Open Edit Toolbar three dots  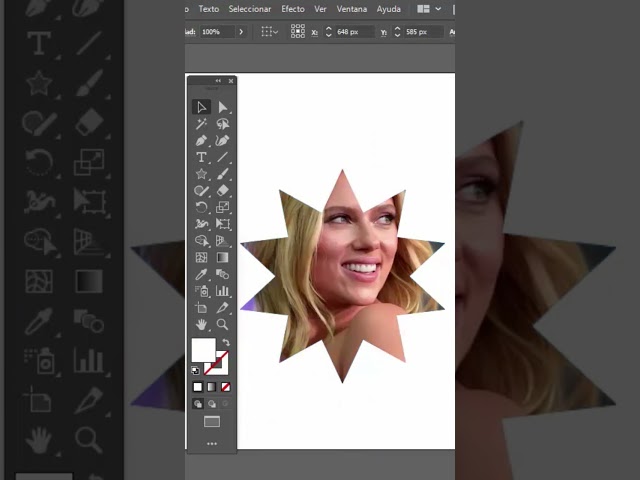[212, 444]
